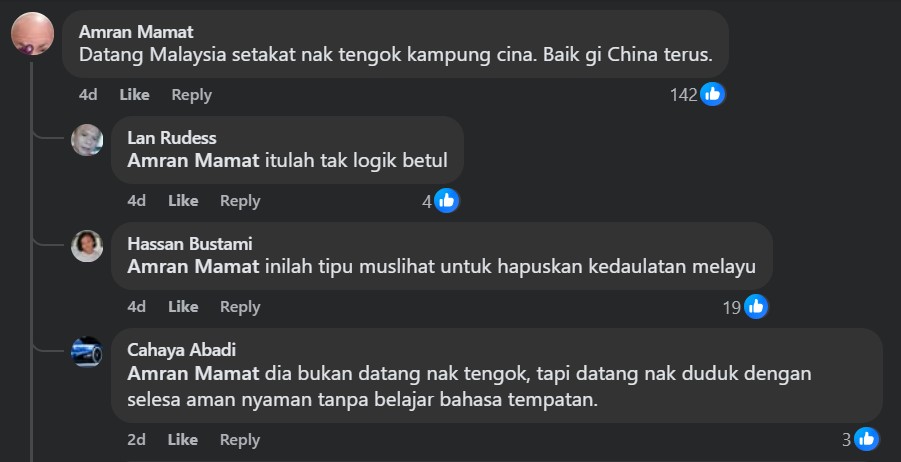Image resolution: width=901 pixels, height=462 pixels.
Task: Open Lan Rudess's avatar
Action: 87,140
